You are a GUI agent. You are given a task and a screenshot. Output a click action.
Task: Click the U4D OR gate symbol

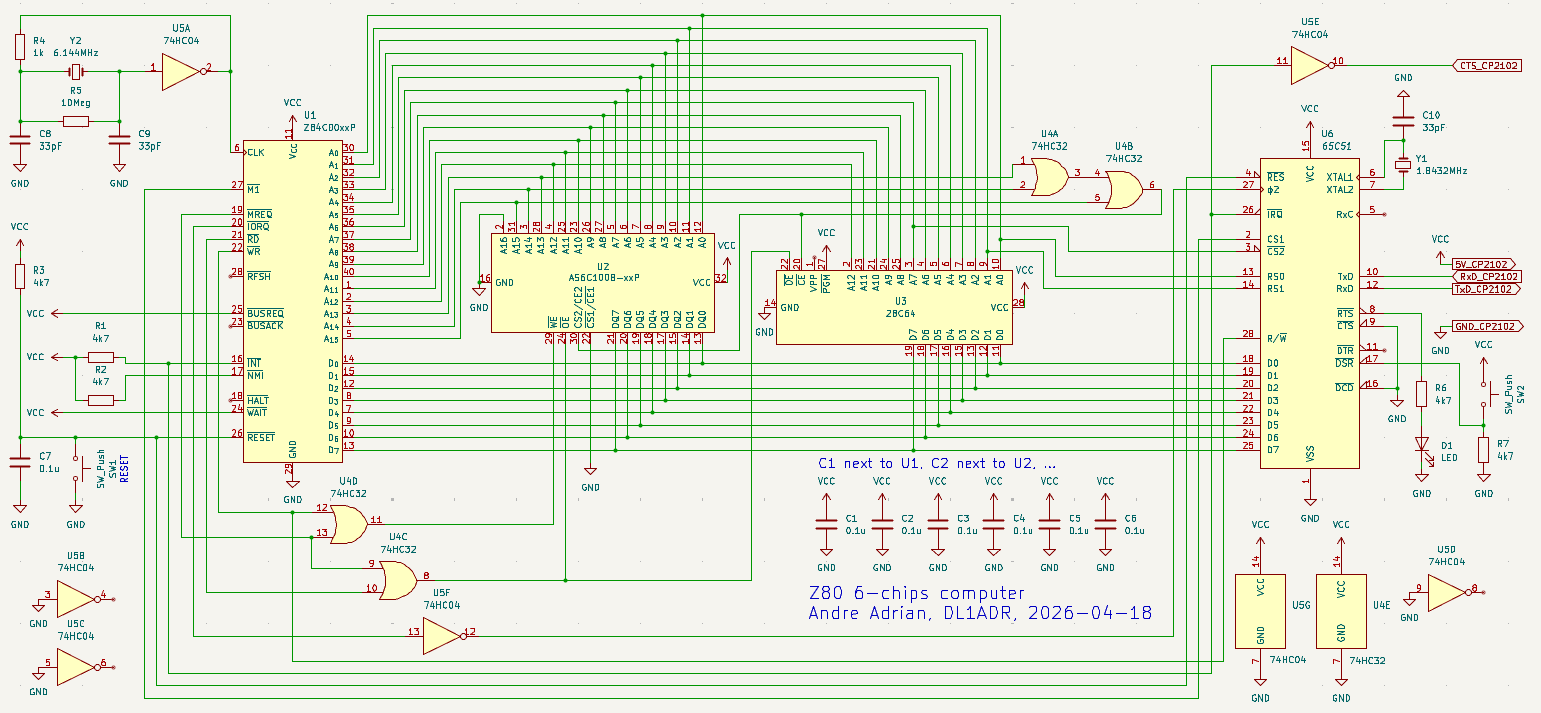tap(347, 523)
